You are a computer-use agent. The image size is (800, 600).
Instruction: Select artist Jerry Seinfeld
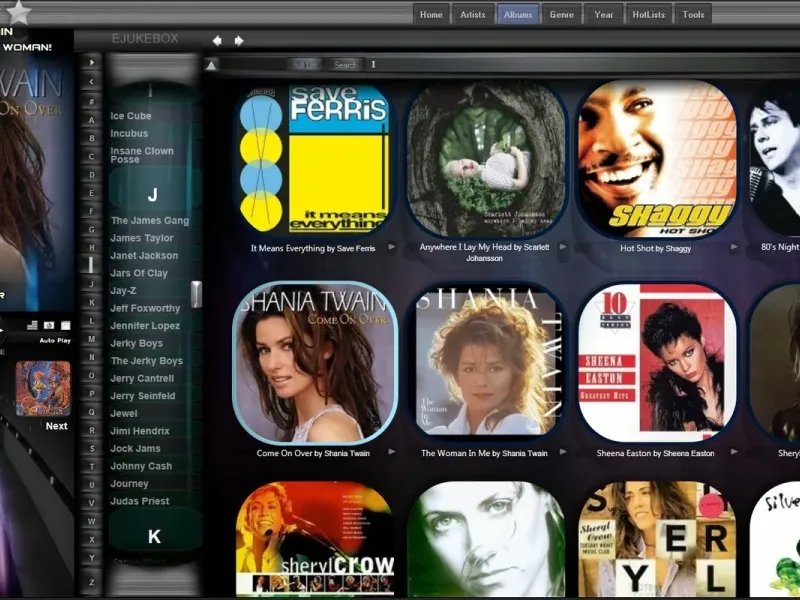(143, 396)
